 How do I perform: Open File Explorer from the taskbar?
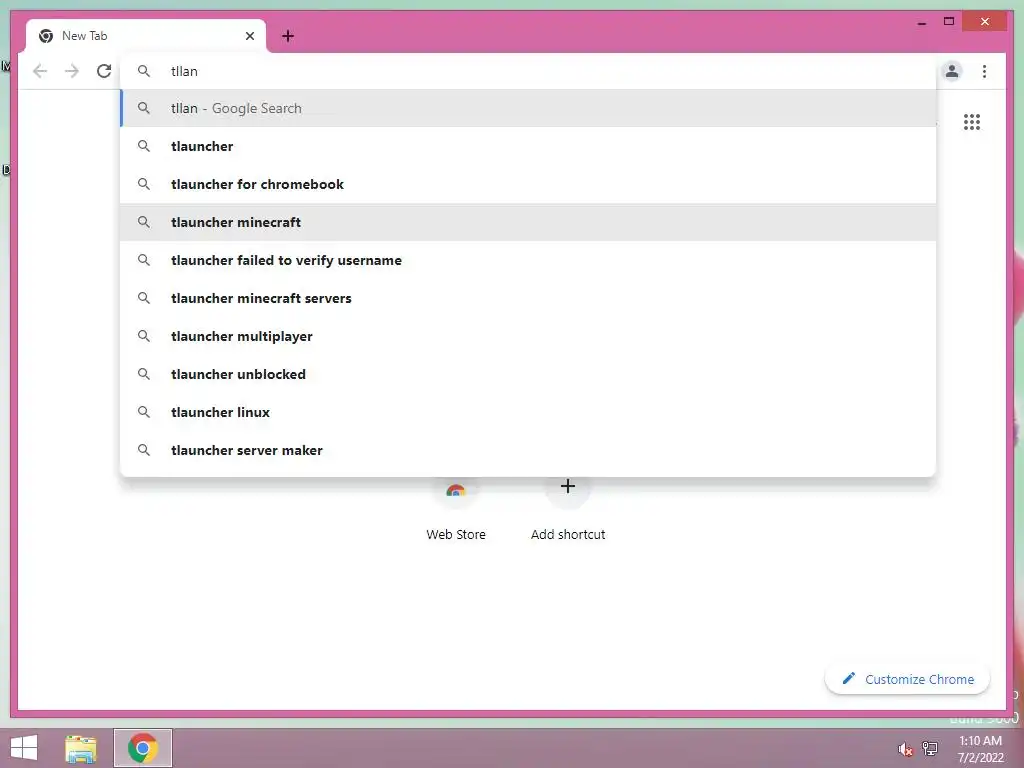tap(81, 748)
